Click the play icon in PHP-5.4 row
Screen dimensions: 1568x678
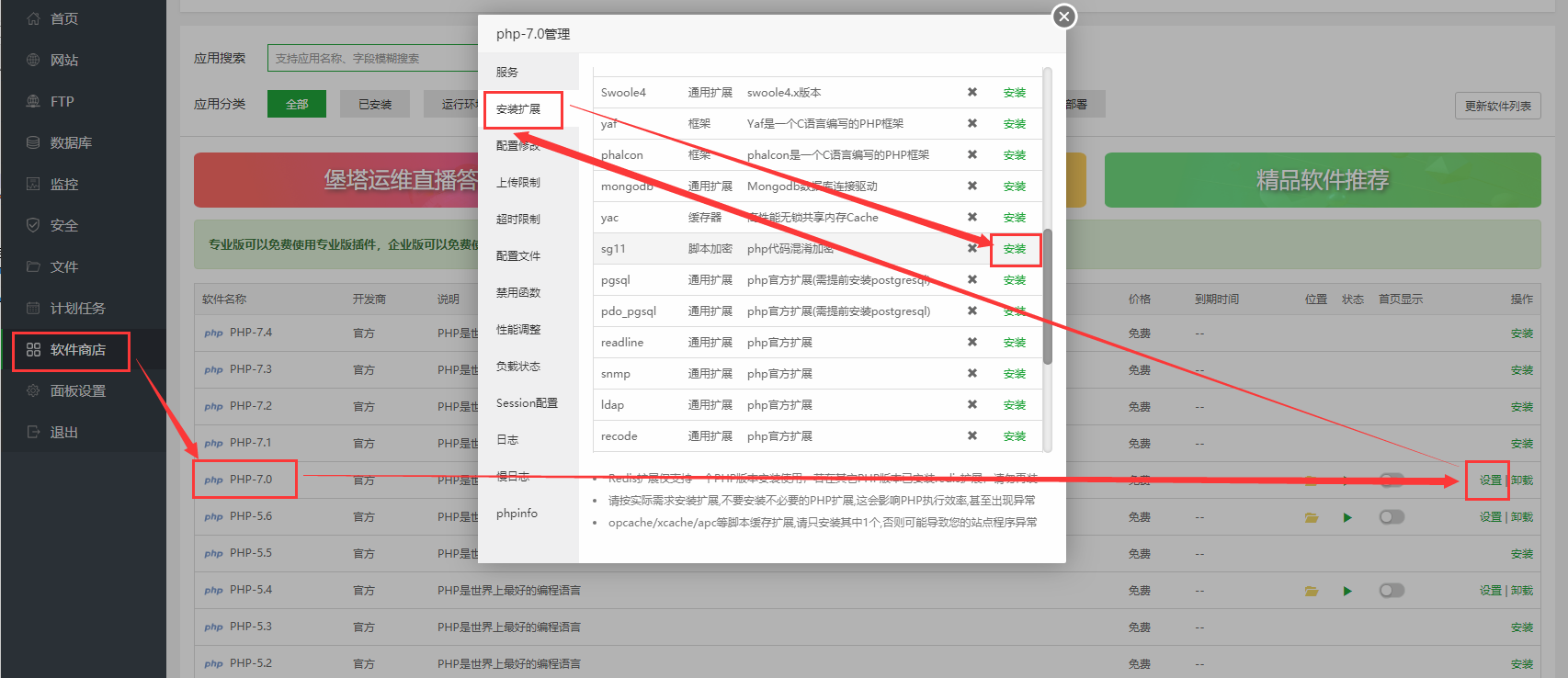coord(1347,591)
